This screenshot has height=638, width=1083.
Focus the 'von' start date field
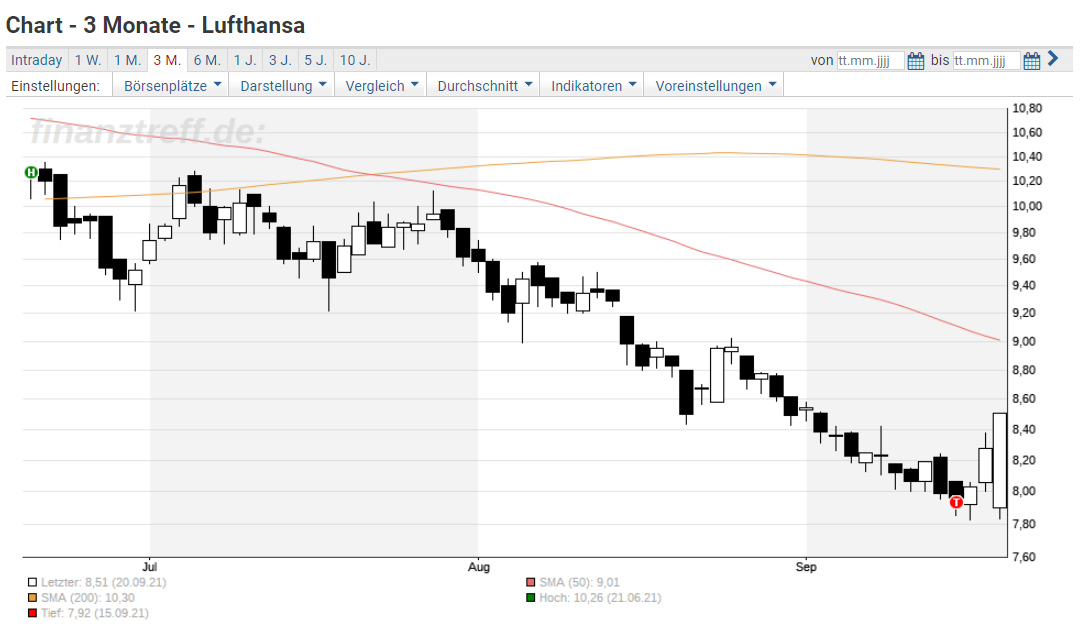(870, 61)
